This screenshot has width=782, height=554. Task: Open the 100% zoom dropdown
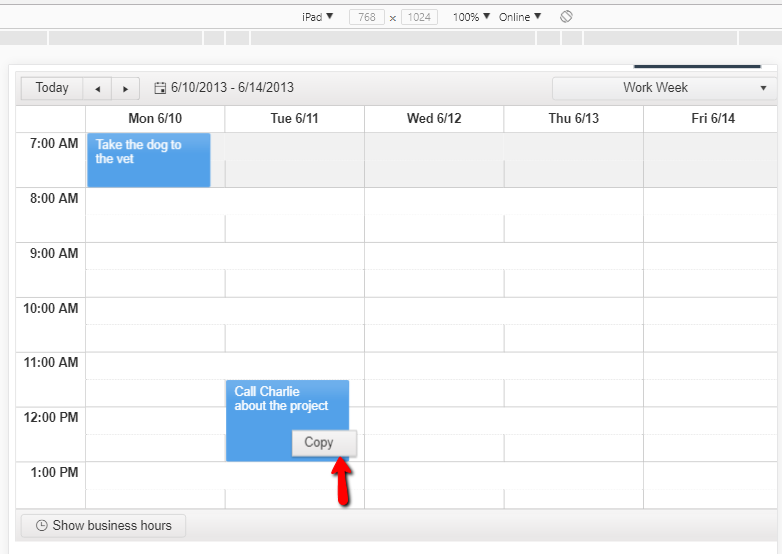[x=471, y=17]
